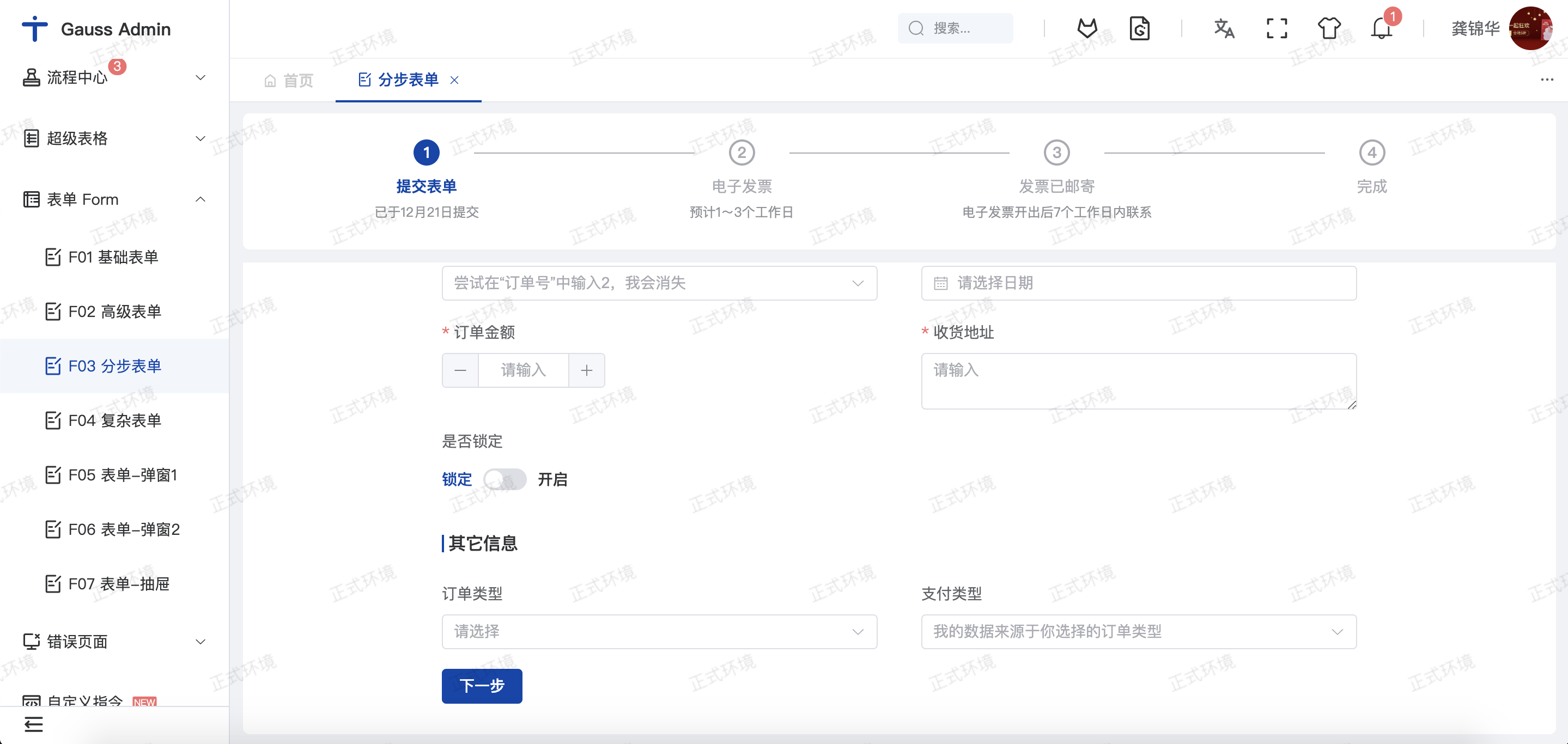Open the Gitee document icon in the header
The height and width of the screenshot is (744, 1568).
1140,28
